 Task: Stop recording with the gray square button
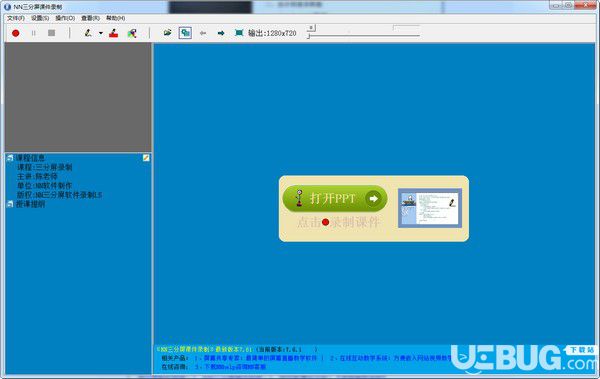point(52,33)
